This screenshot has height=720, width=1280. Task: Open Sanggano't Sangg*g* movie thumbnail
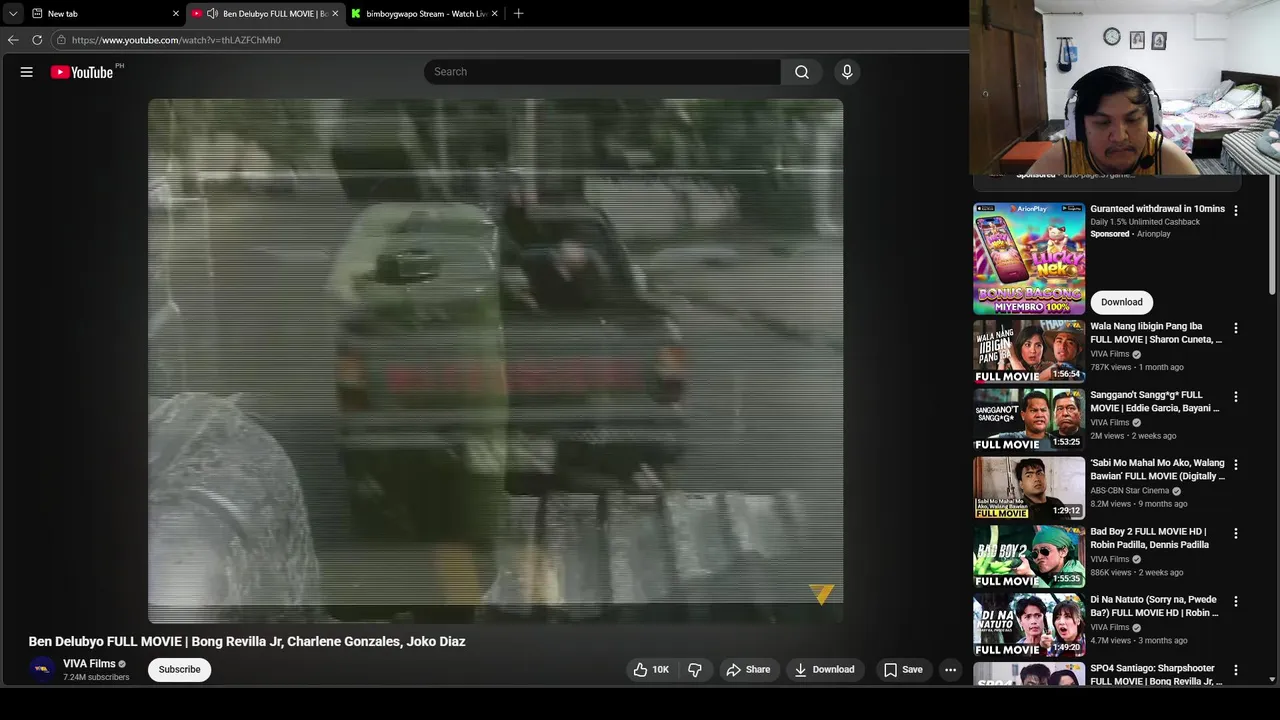[x=1029, y=420]
